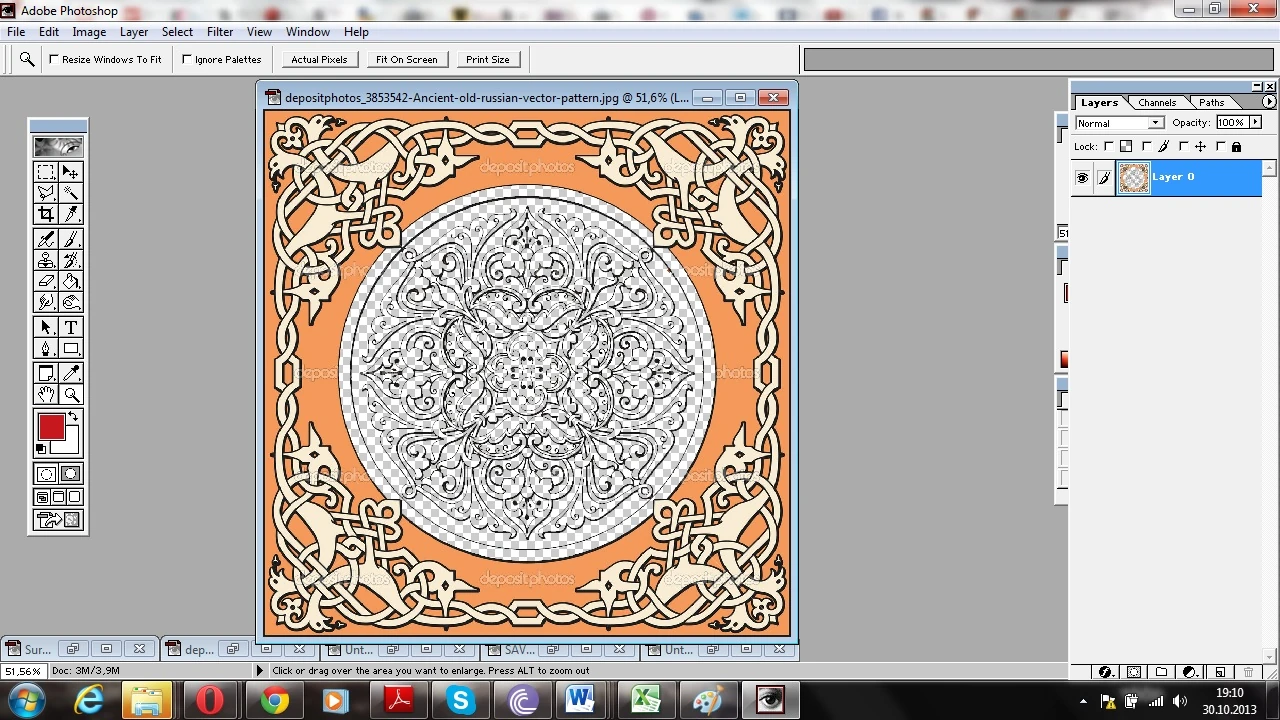
Task: Select the Smudge tool
Action: pos(46,302)
